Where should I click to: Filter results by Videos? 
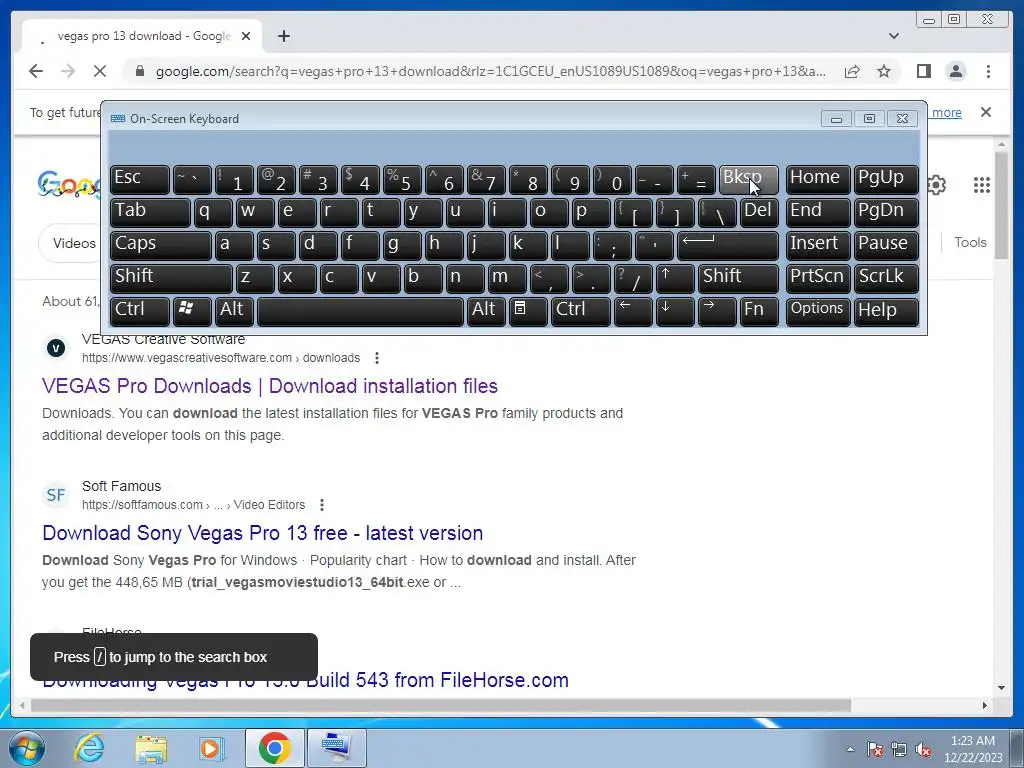pyautogui.click(x=74, y=243)
